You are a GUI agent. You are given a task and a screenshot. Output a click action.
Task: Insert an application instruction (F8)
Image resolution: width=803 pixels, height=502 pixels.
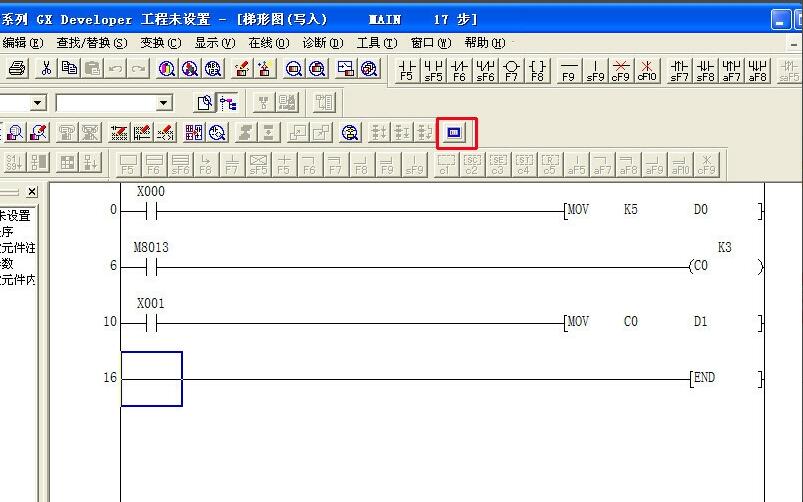[x=537, y=69]
